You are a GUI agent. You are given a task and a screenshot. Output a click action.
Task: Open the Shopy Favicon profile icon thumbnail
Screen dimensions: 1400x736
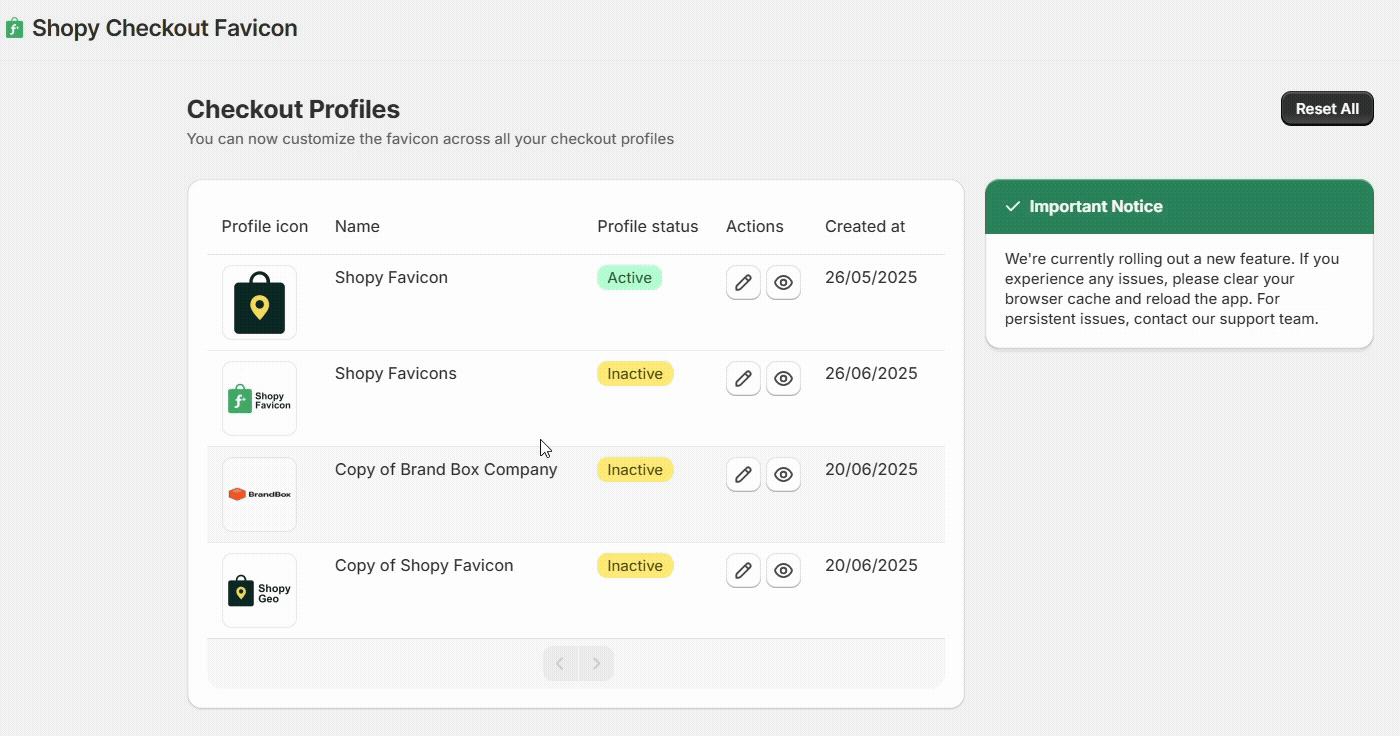pos(259,302)
